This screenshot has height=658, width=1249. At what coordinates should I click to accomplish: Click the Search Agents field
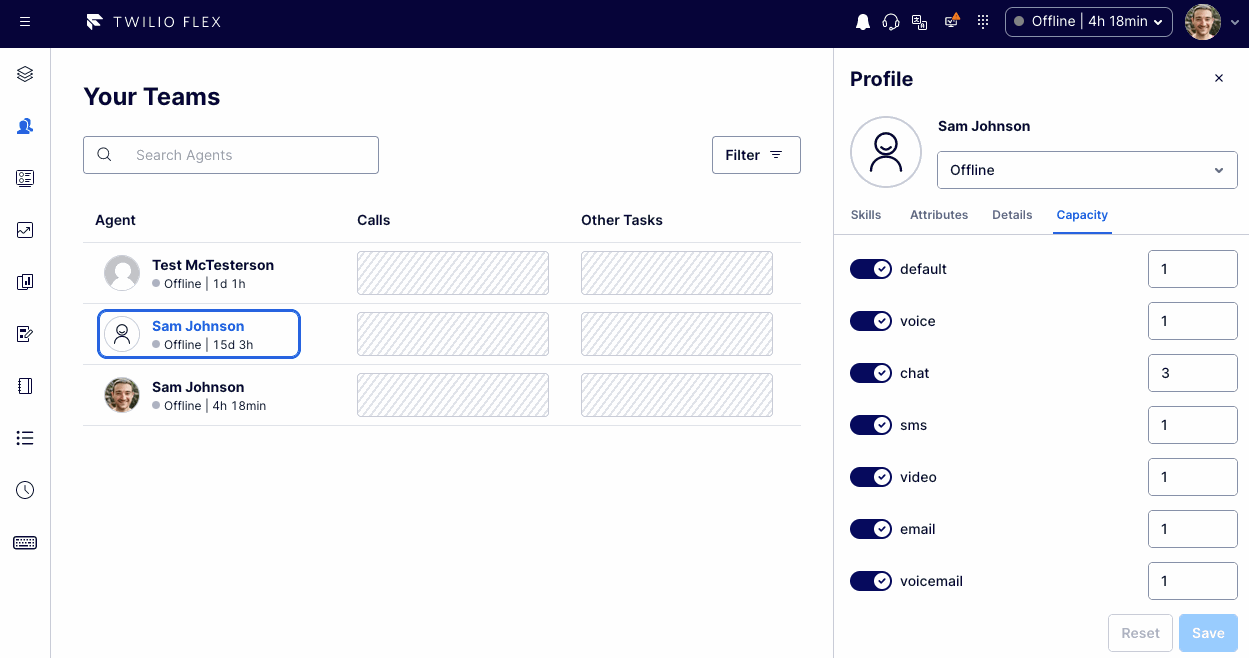[231, 155]
